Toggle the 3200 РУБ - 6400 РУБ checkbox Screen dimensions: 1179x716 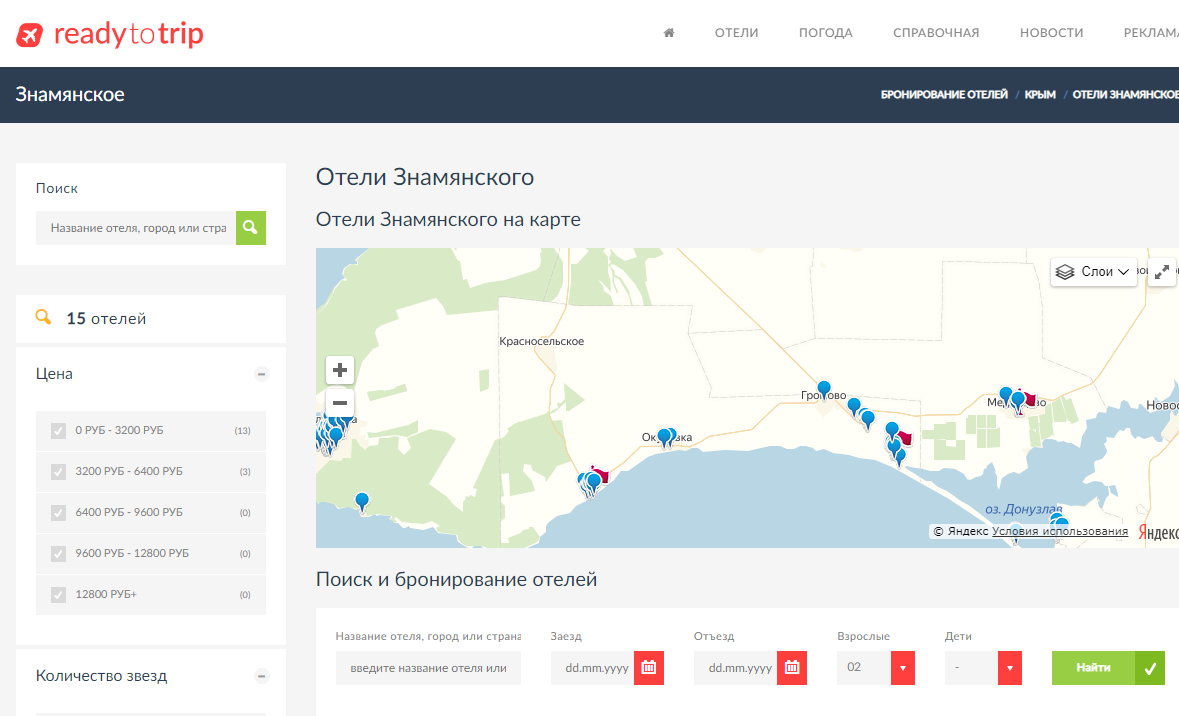point(59,472)
